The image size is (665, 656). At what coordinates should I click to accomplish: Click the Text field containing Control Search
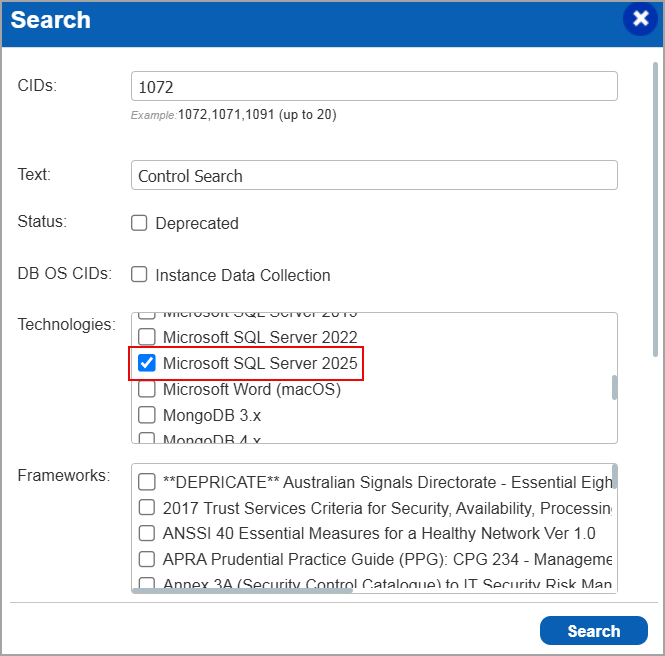(374, 175)
